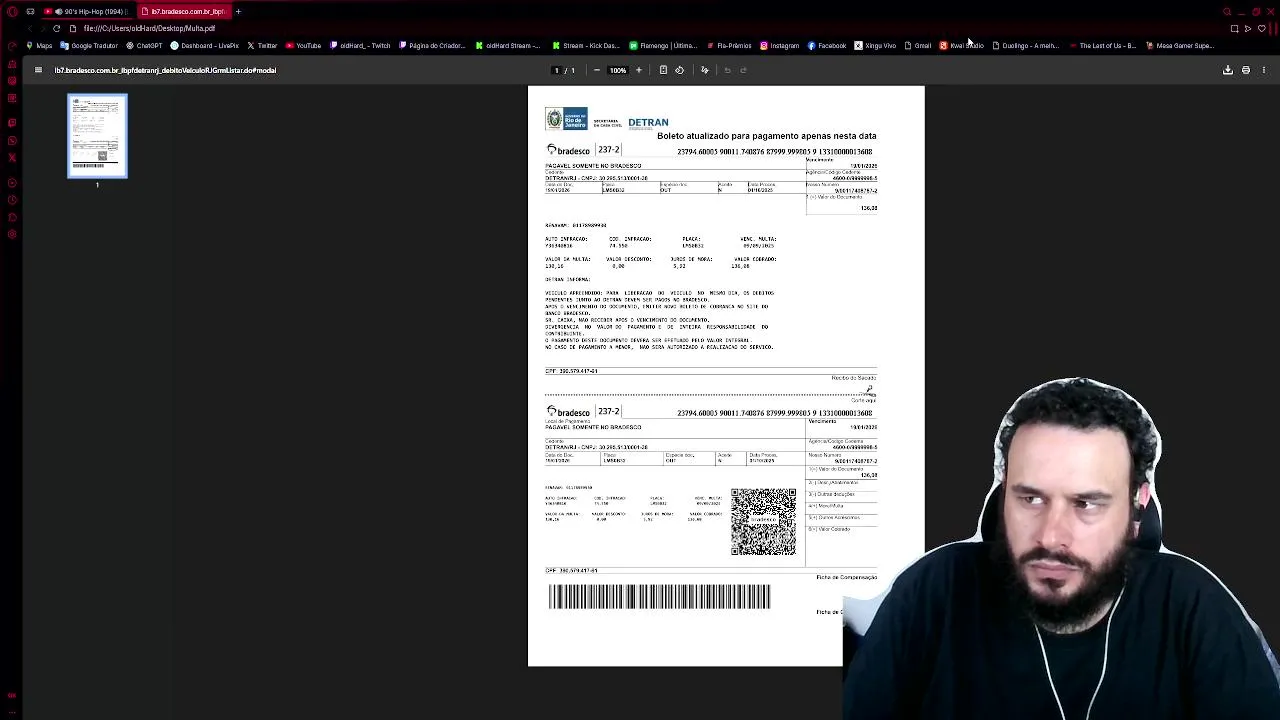
Task: Open the Duolingo bookmark
Action: click(x=1025, y=45)
